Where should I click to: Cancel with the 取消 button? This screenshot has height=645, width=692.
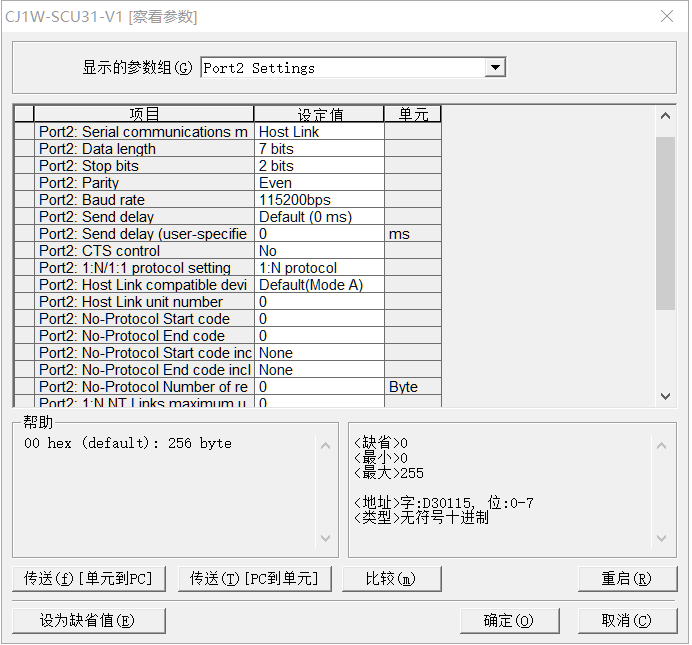(626, 620)
